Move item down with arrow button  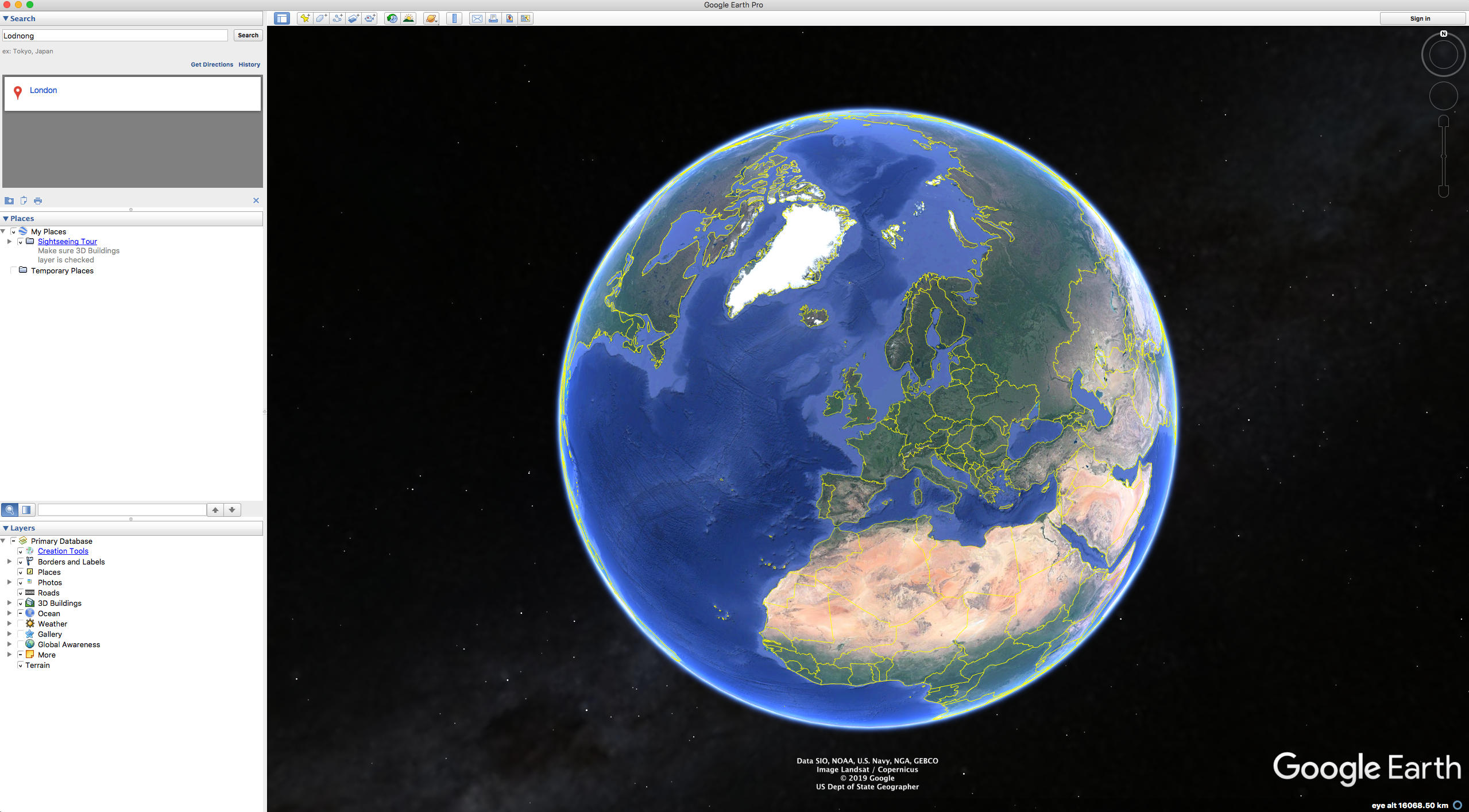tap(232, 510)
